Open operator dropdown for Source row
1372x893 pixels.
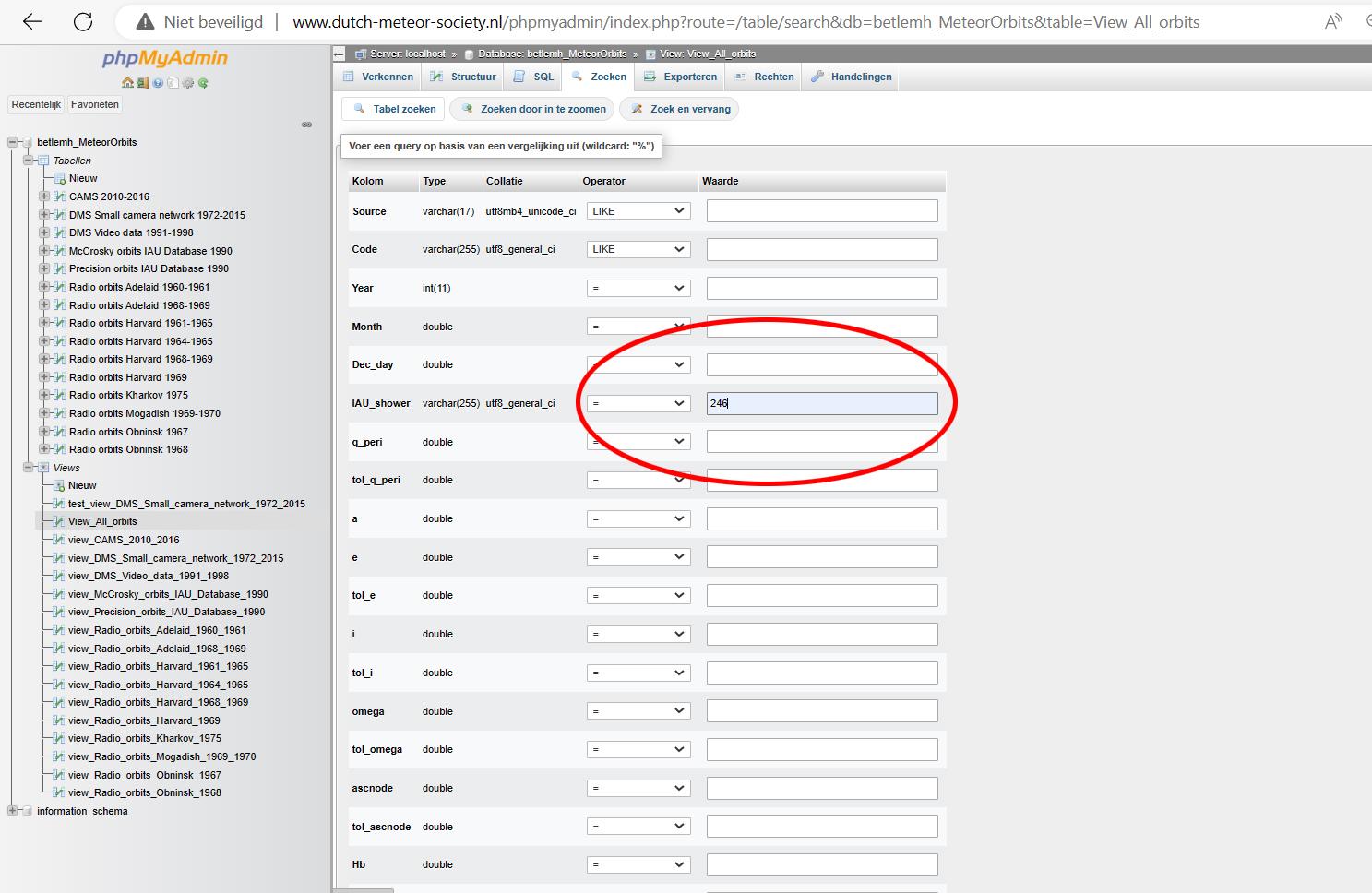[x=638, y=211]
